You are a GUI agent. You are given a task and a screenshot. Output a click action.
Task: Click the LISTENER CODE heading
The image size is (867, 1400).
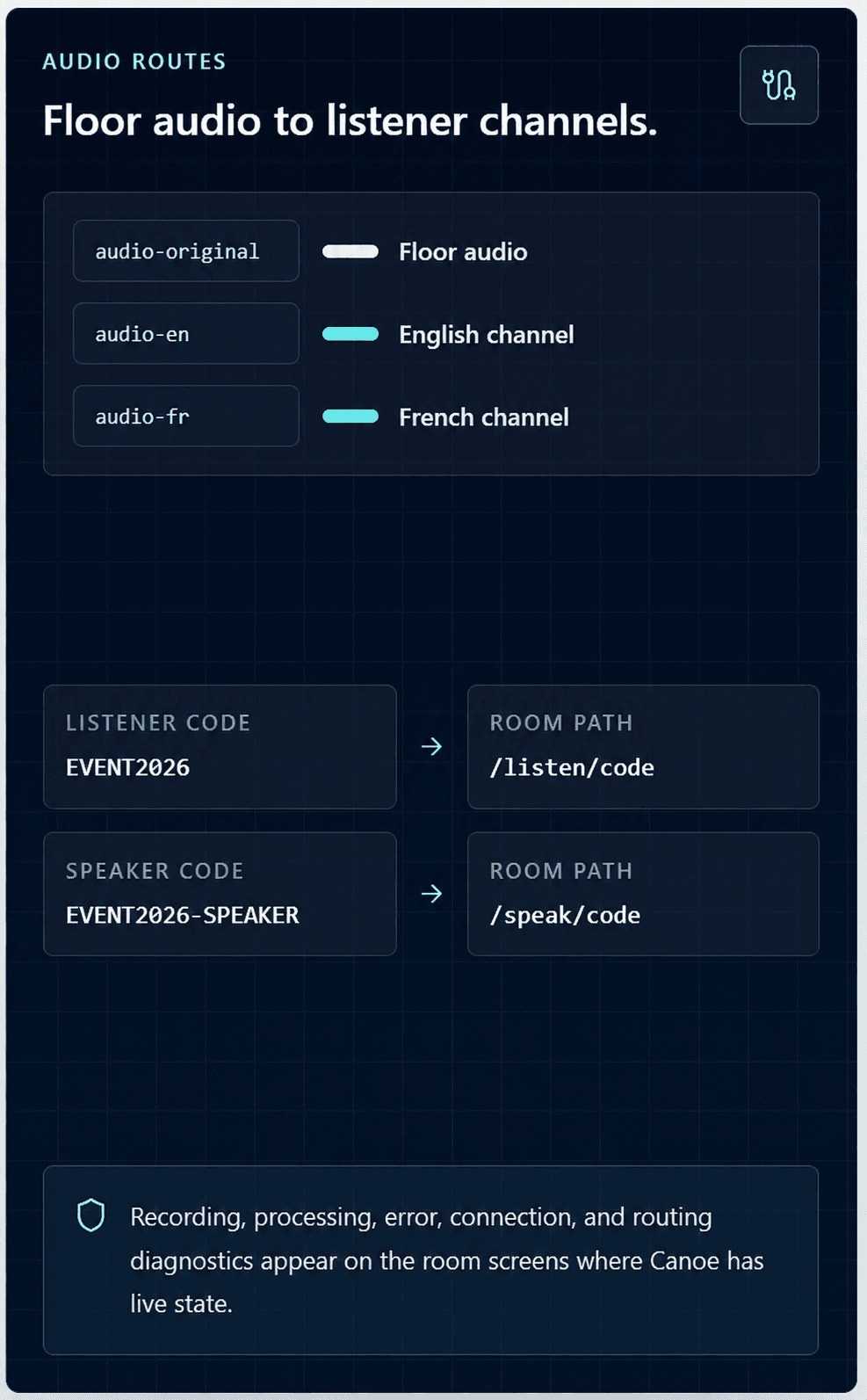158,722
